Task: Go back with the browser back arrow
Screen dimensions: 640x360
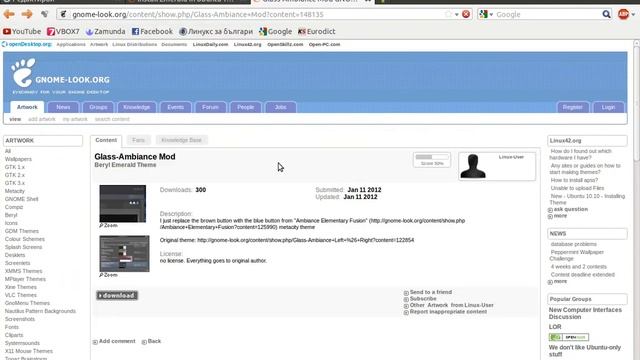Action: tap(9, 14)
